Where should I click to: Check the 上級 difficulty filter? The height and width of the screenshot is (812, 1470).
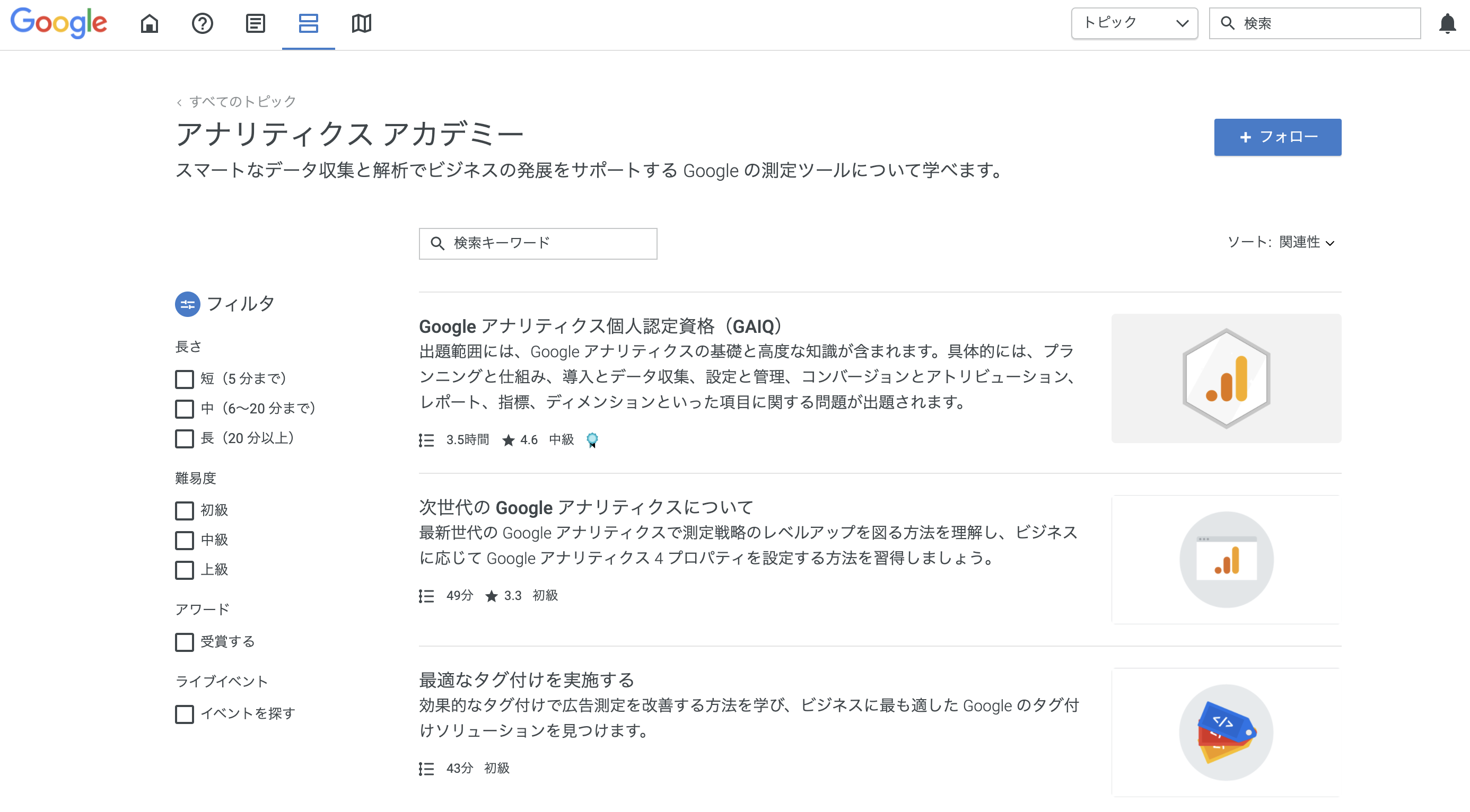185,570
